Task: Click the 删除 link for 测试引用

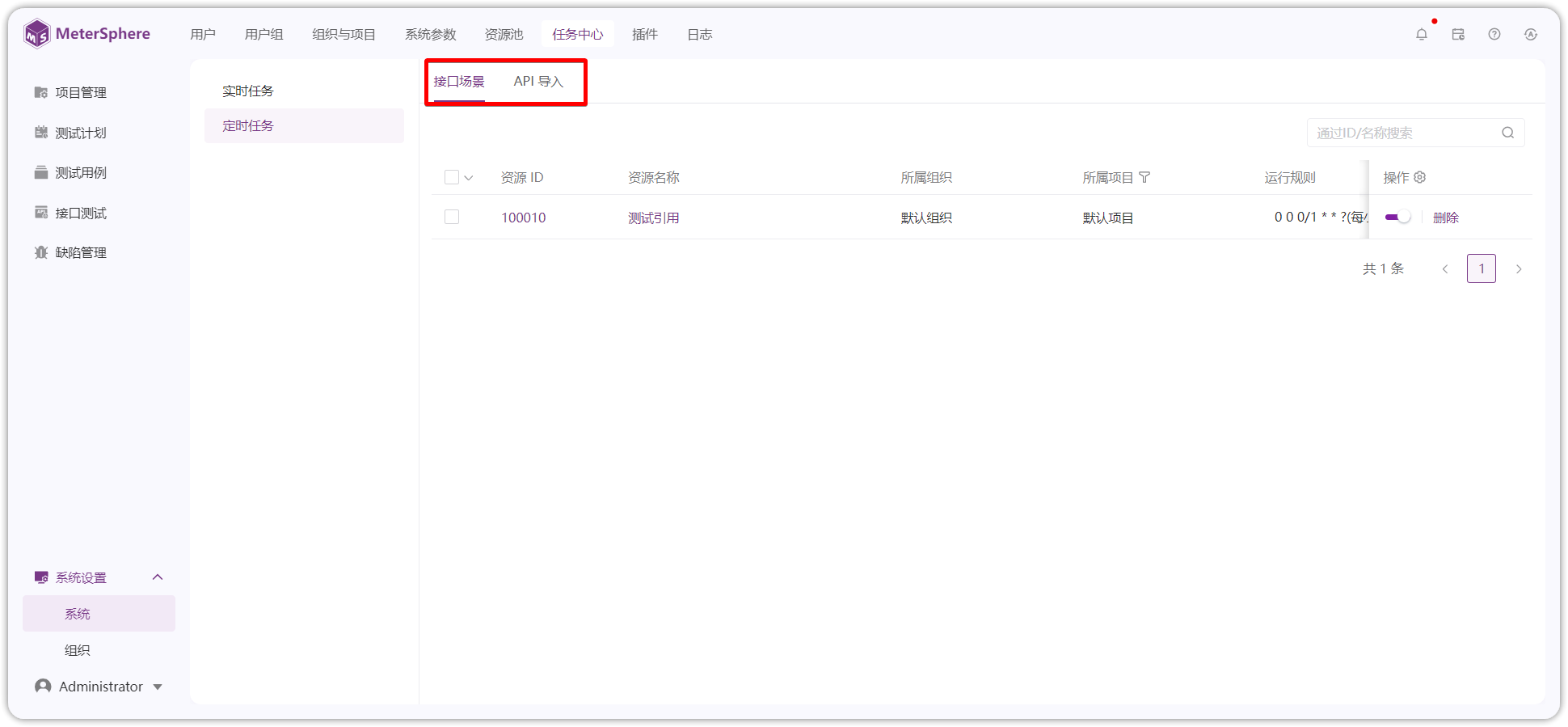Action: [1446, 218]
